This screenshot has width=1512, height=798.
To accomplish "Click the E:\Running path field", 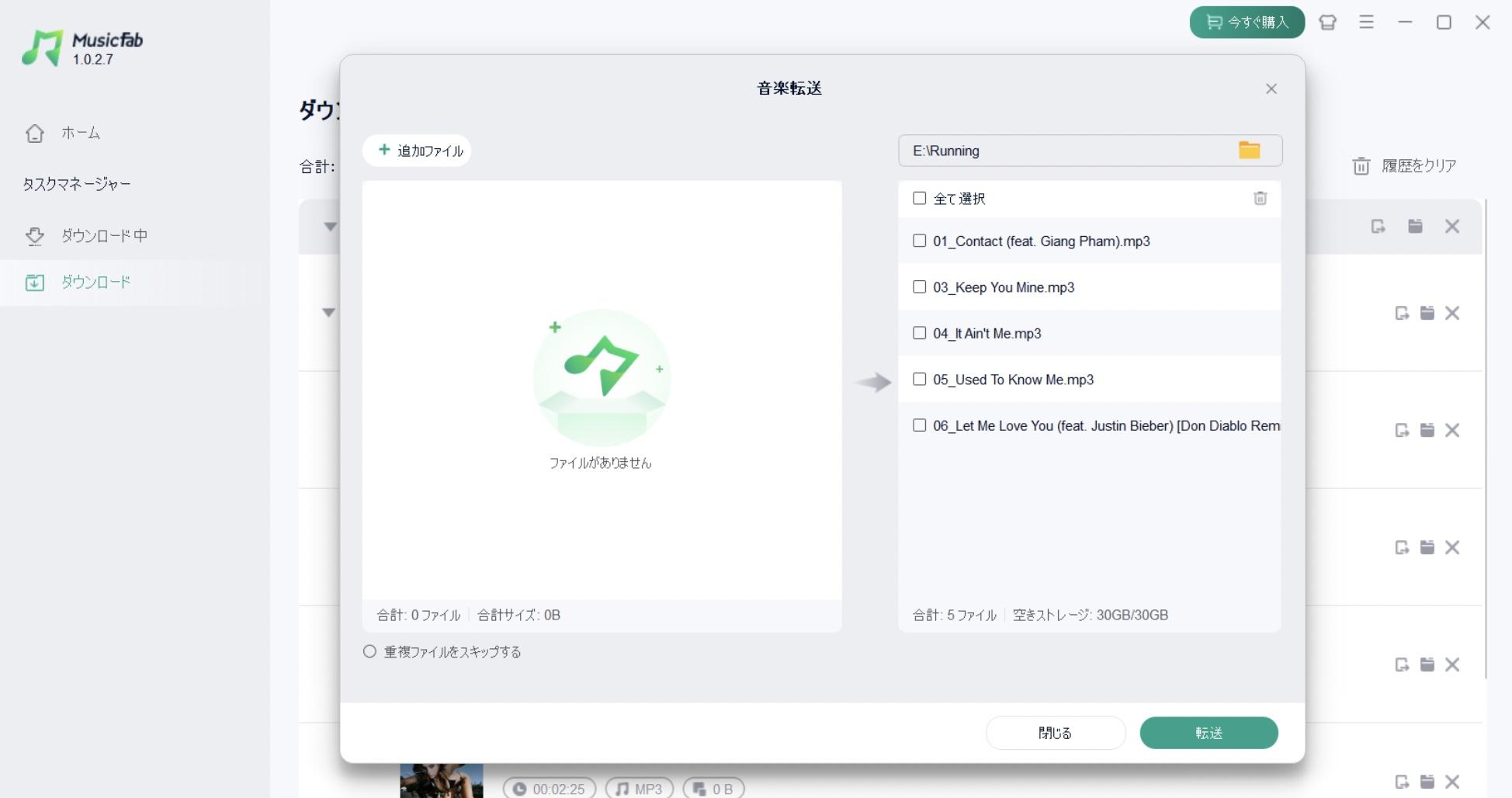I will (1090, 151).
